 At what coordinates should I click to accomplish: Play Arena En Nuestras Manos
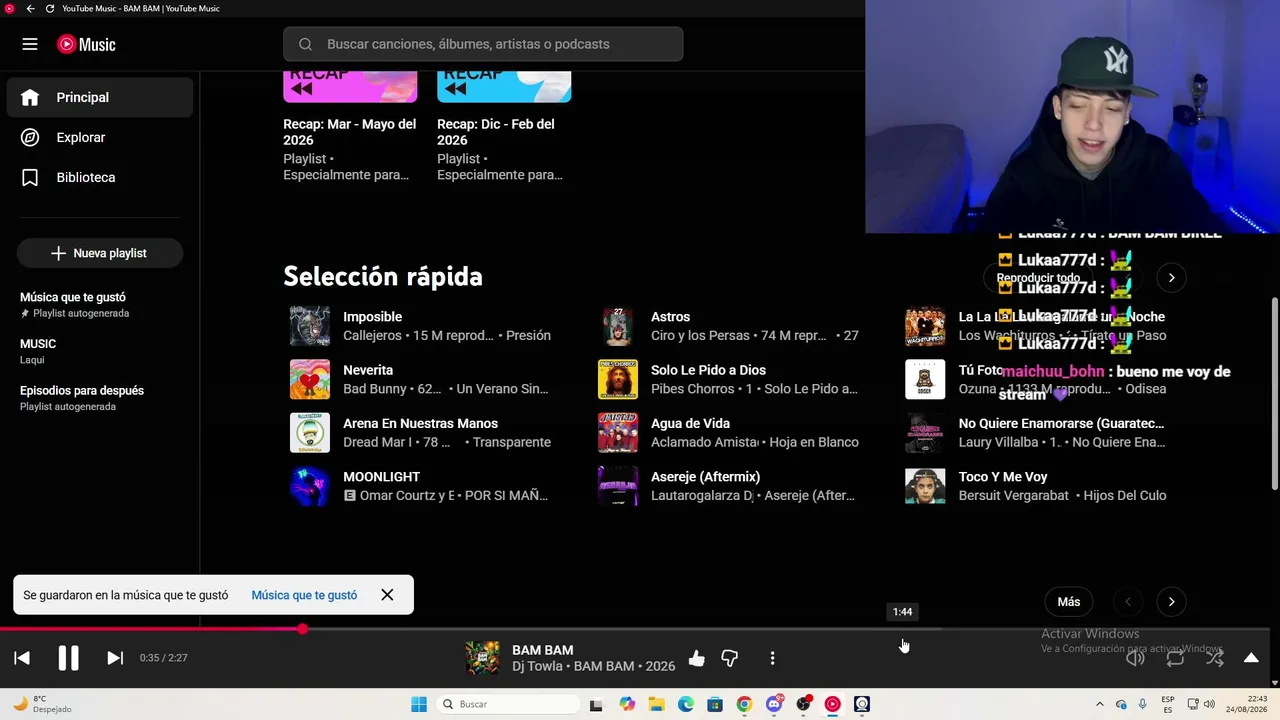click(x=420, y=424)
